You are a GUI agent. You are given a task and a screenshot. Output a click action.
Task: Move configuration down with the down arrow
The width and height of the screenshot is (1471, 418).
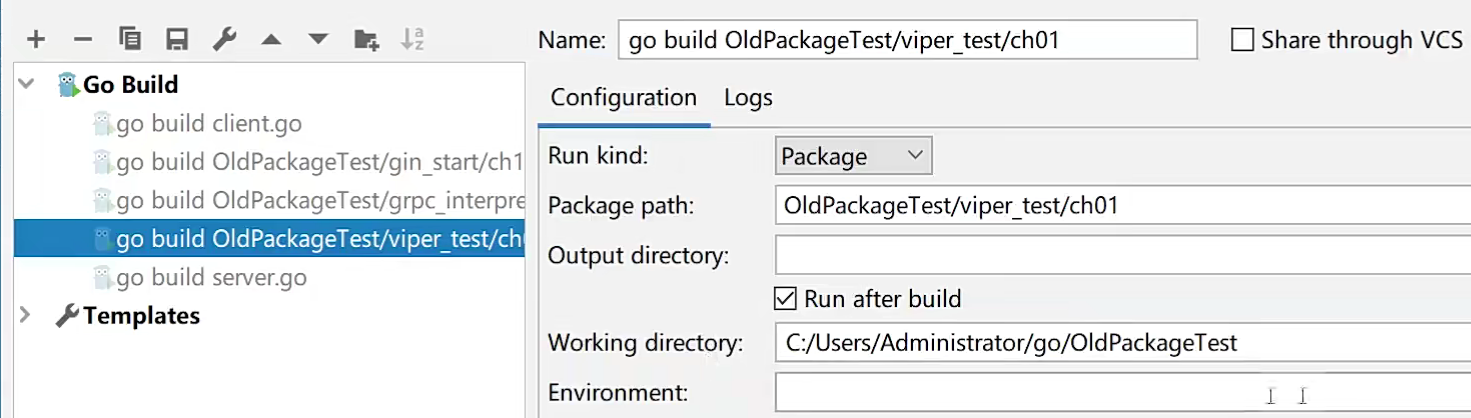pyautogui.click(x=318, y=40)
